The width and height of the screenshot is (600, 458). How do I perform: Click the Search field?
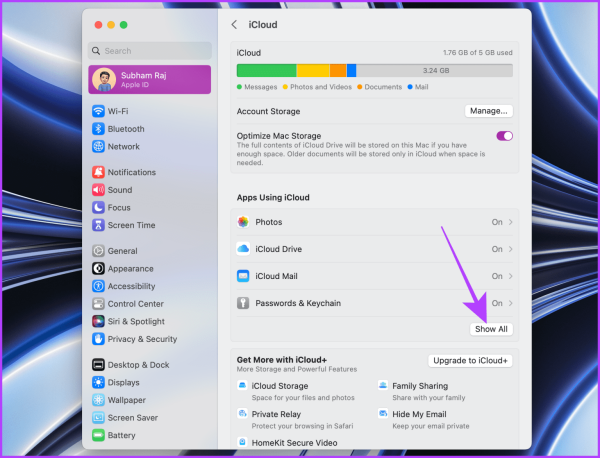(150, 51)
